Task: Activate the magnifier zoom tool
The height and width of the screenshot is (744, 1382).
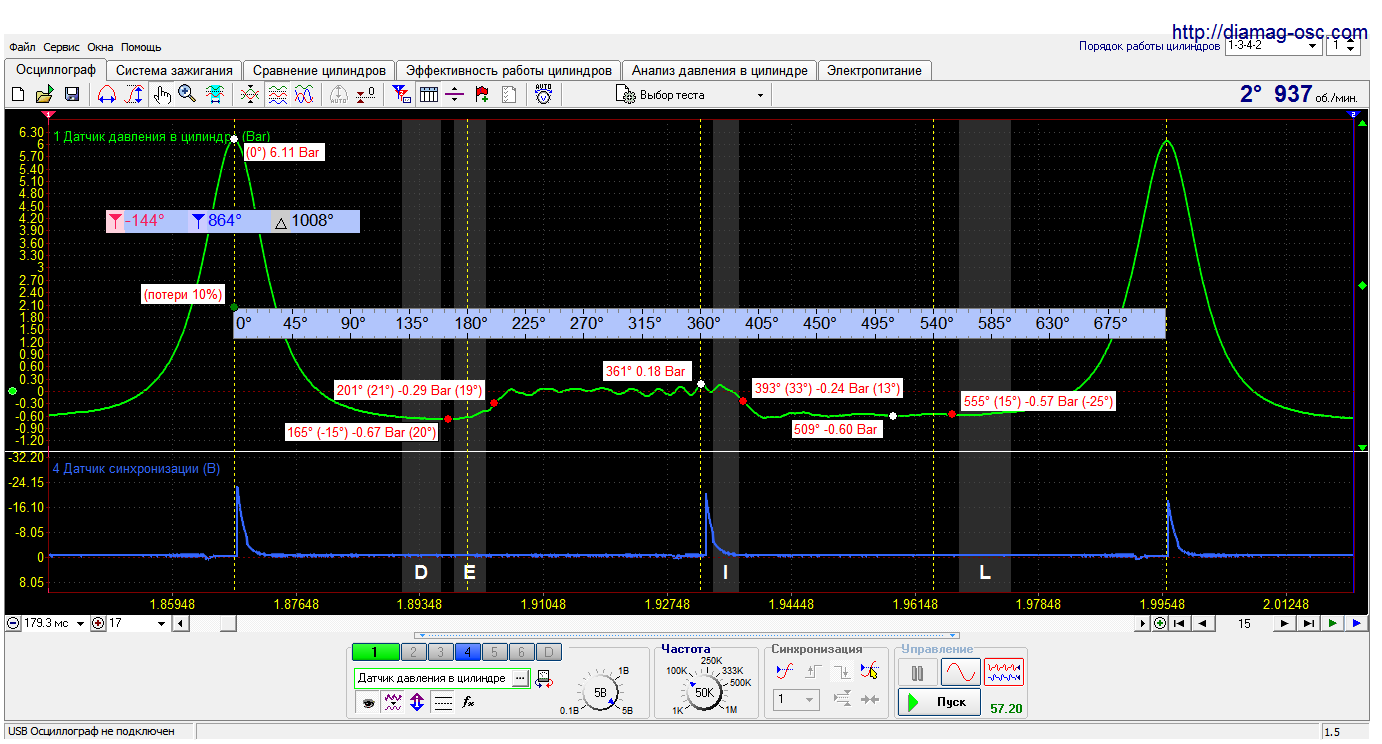Action: click(187, 94)
